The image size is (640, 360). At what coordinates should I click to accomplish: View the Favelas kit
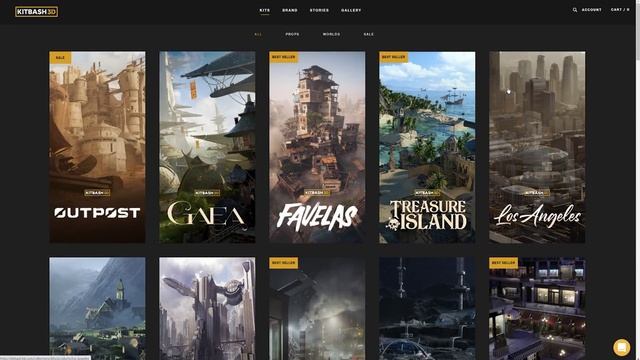pyautogui.click(x=317, y=147)
